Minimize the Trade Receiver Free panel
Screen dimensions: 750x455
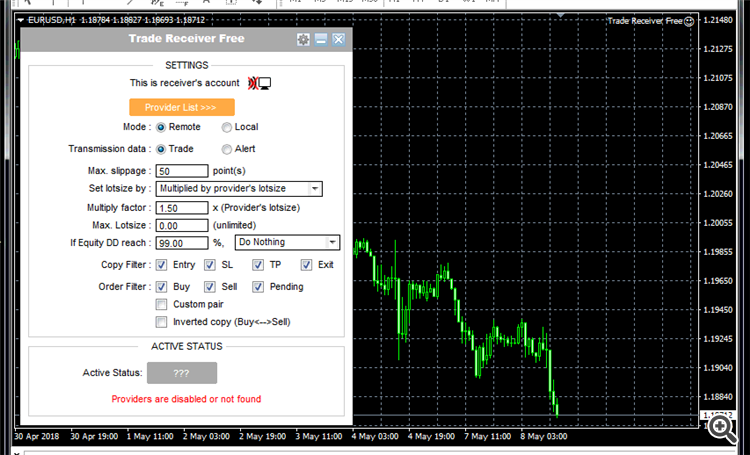click(x=321, y=39)
